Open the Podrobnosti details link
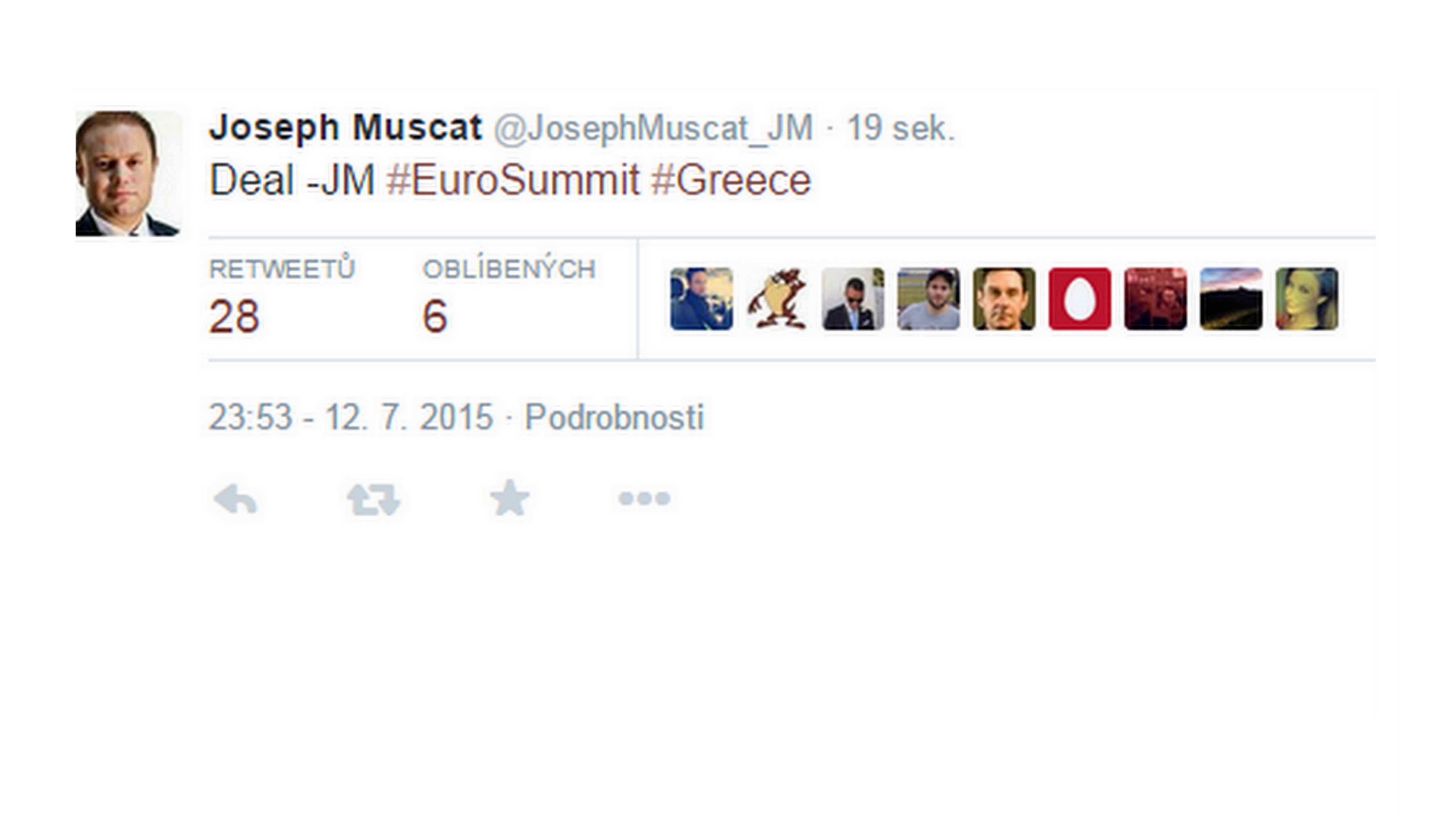The height and width of the screenshot is (819, 1456). coord(614,417)
